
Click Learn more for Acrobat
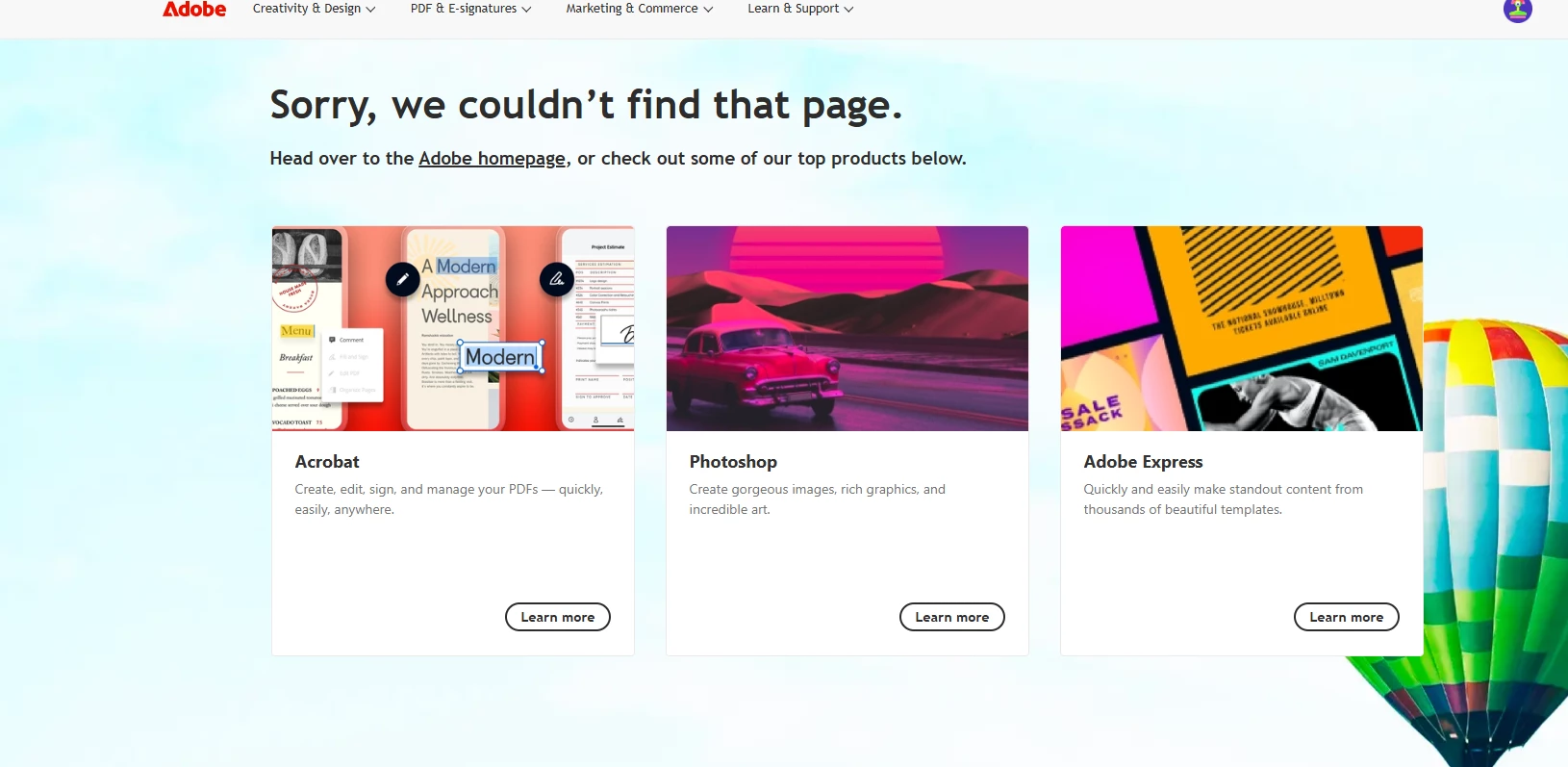coord(558,617)
